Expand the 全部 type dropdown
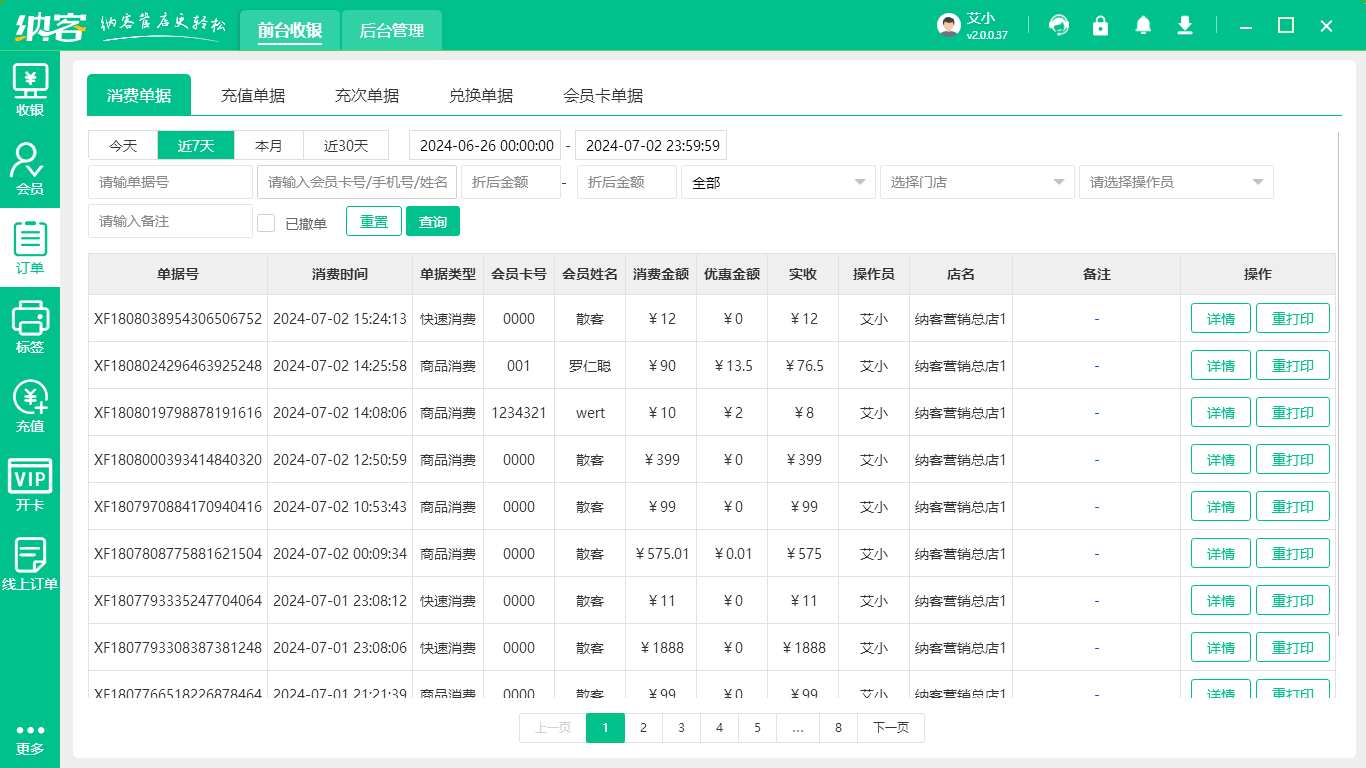Viewport: 1366px width, 768px height. [778, 182]
